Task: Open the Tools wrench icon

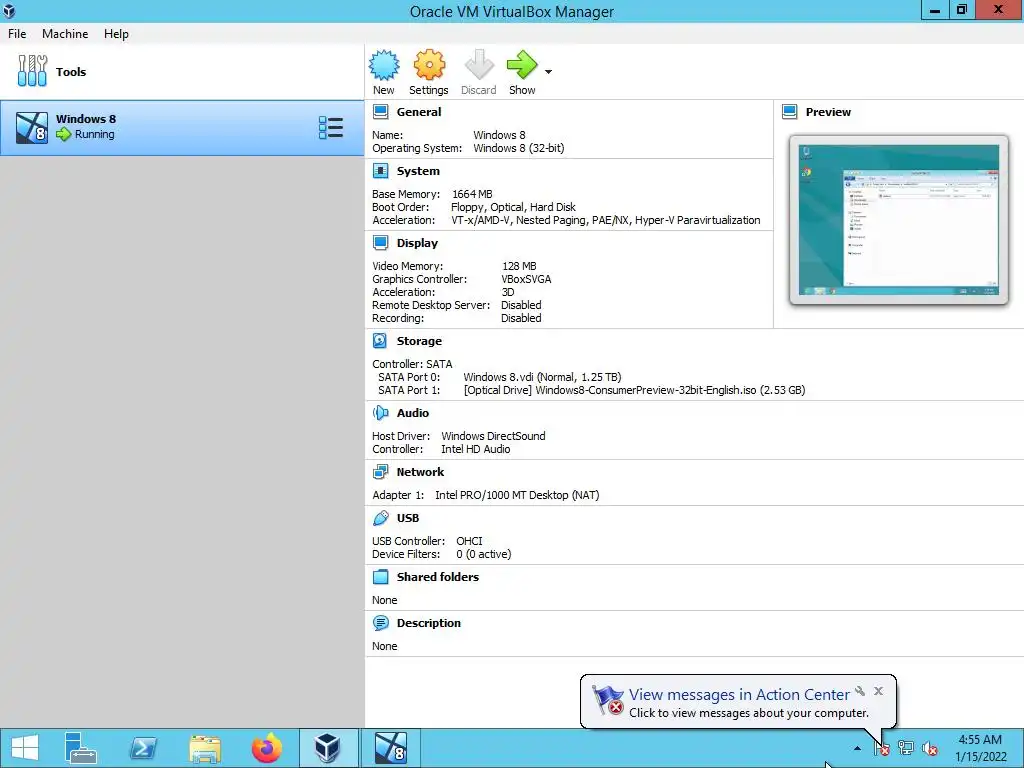Action: tap(32, 71)
